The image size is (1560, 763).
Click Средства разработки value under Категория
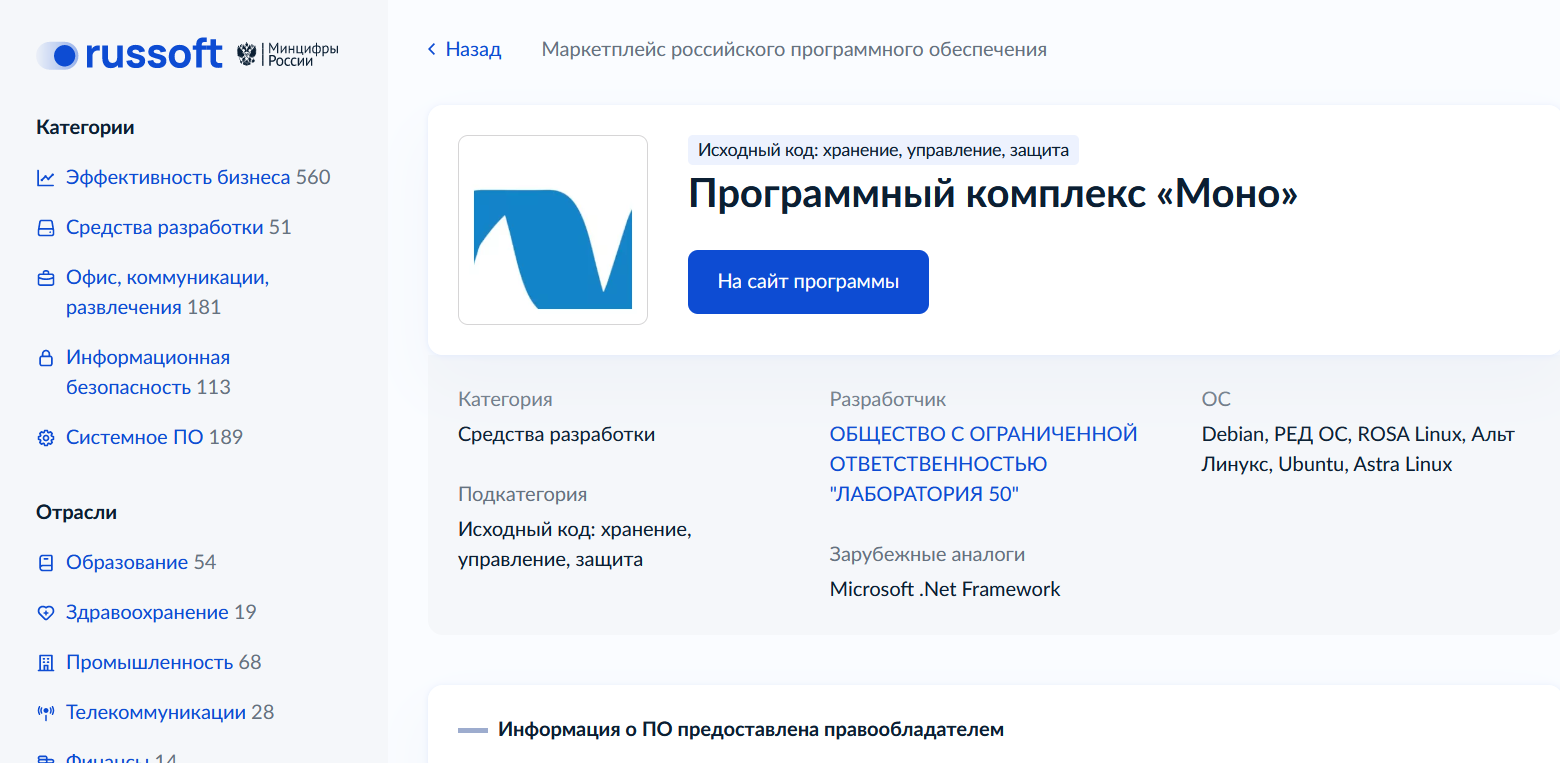(x=556, y=434)
